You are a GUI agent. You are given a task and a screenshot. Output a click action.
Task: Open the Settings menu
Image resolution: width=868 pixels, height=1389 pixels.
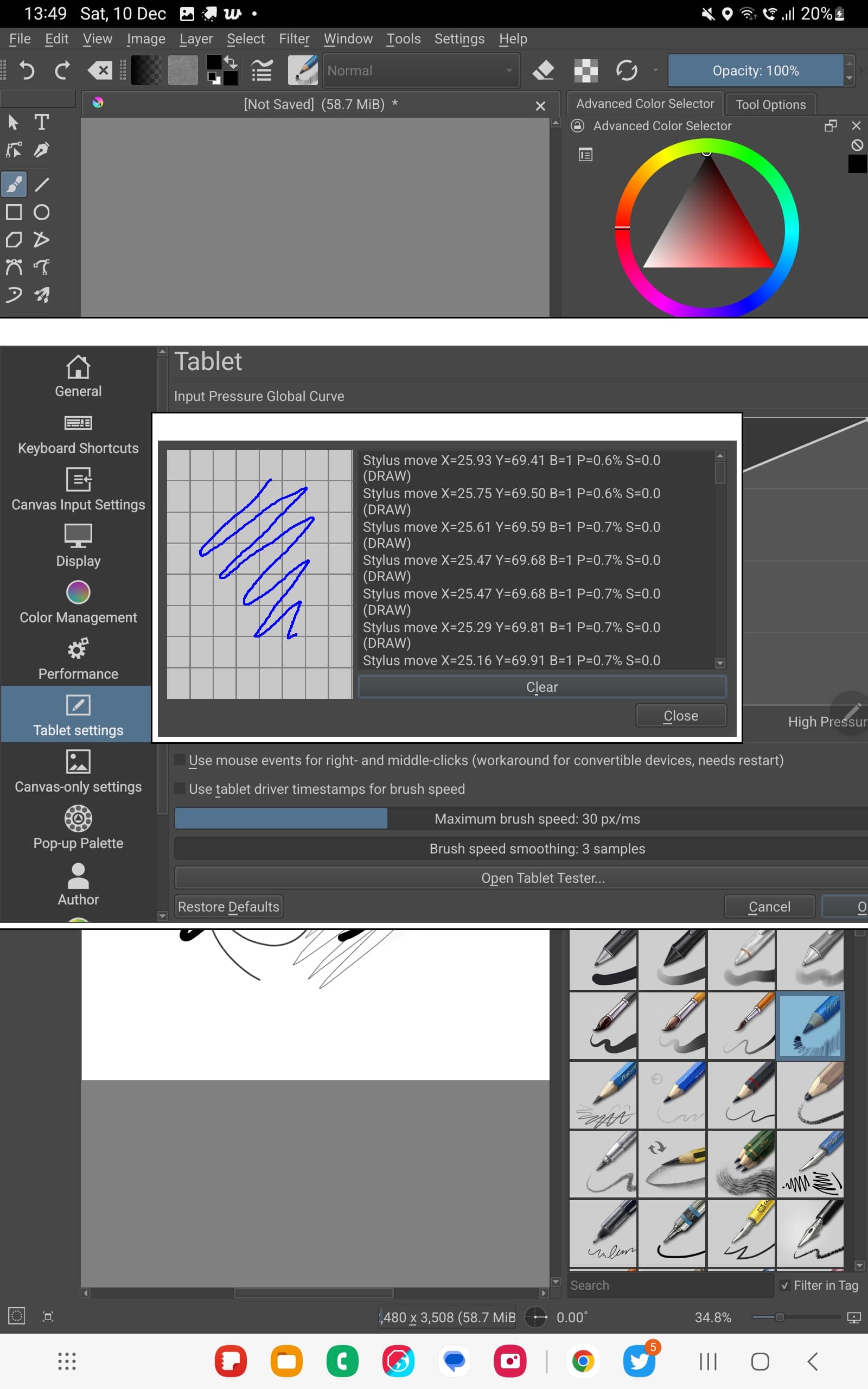(459, 38)
